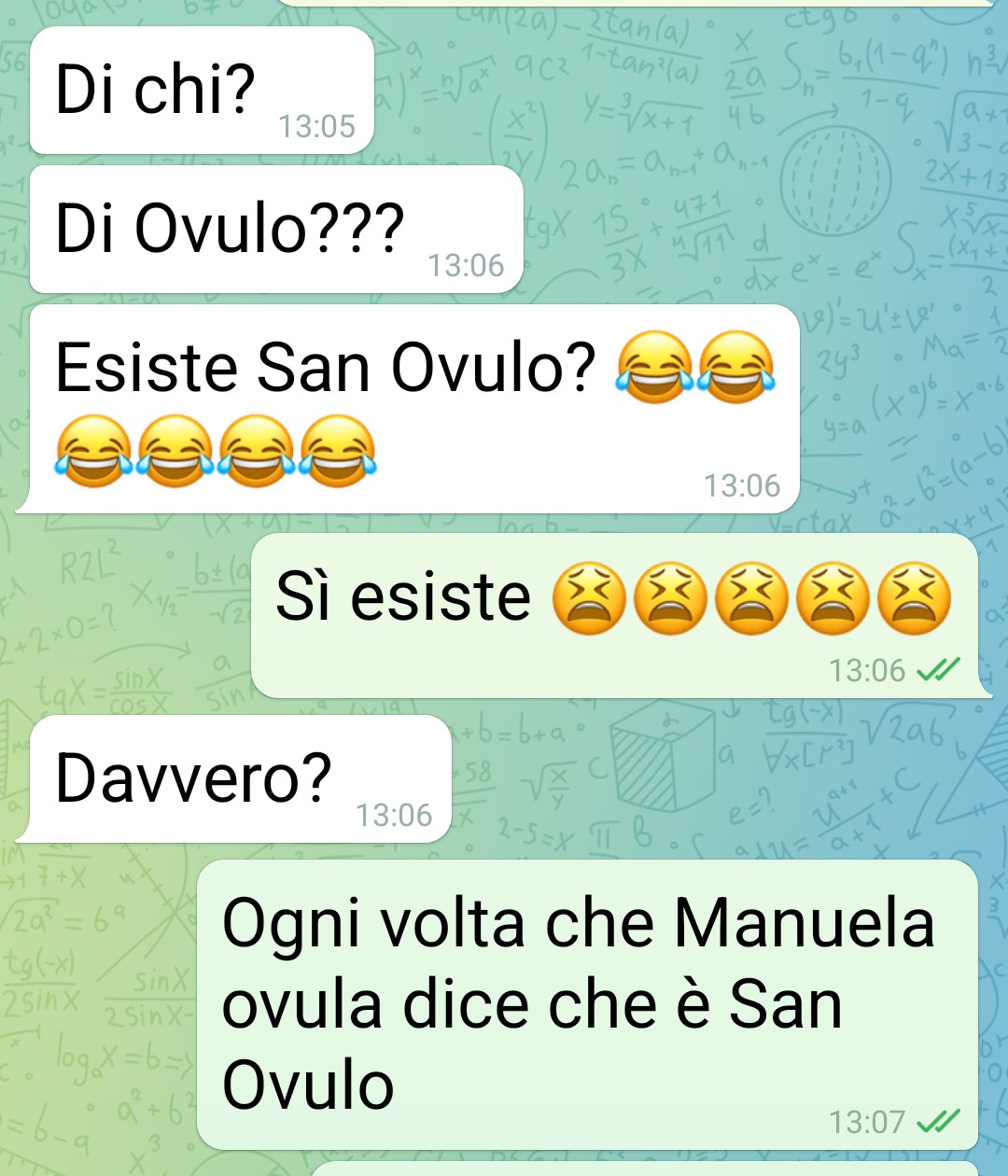Tap the double-check read receipt on 'Sì esiste'
The height and width of the screenshot is (1176, 1008).
[938, 669]
